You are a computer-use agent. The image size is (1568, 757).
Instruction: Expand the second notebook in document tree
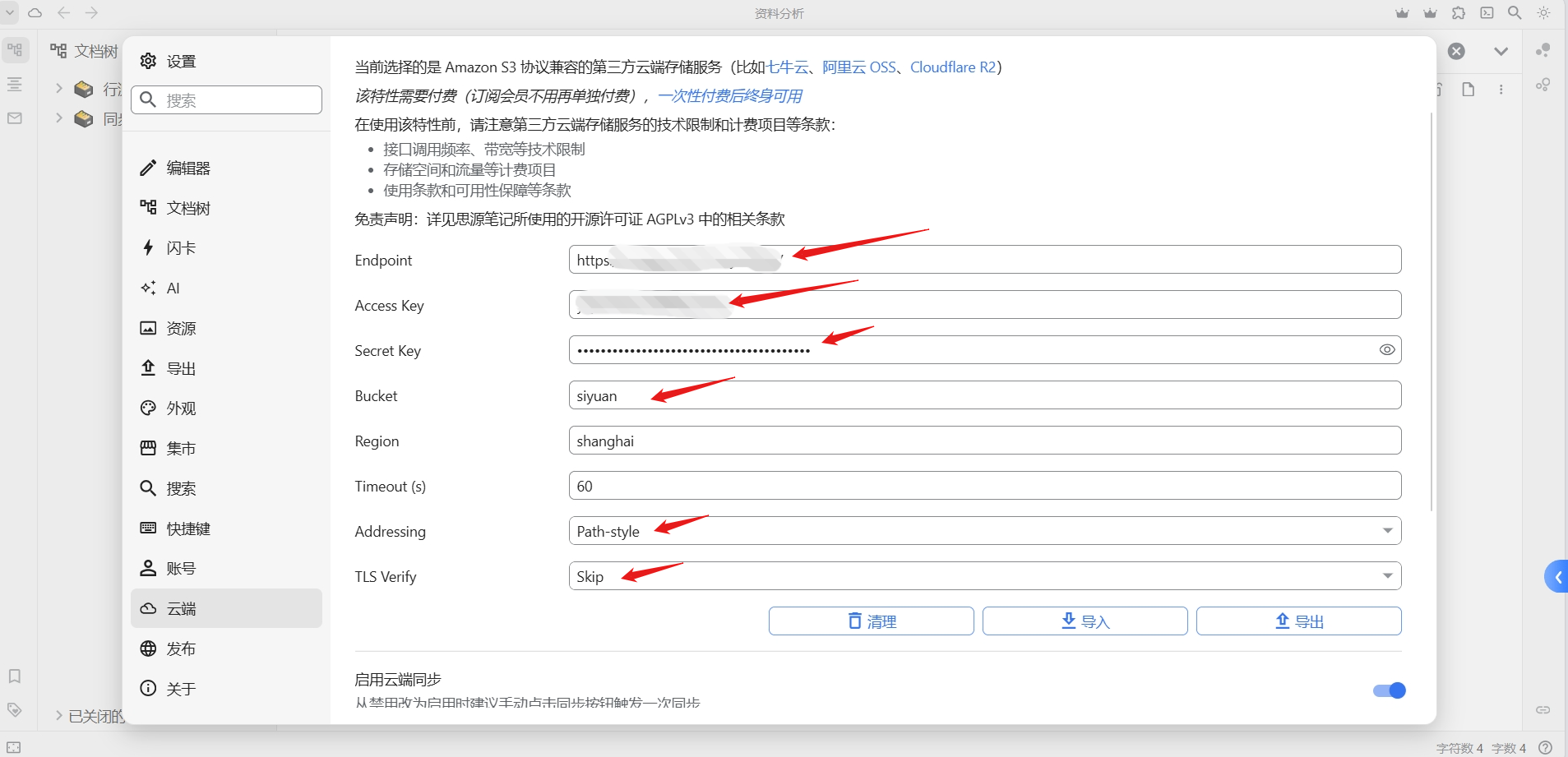pos(59,119)
